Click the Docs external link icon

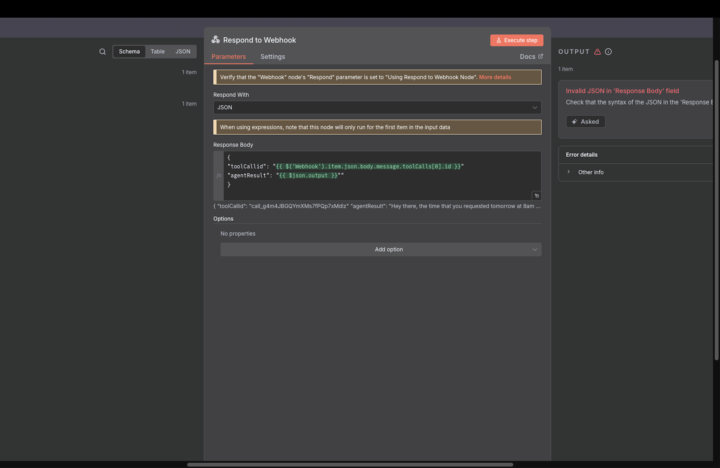[x=540, y=56]
